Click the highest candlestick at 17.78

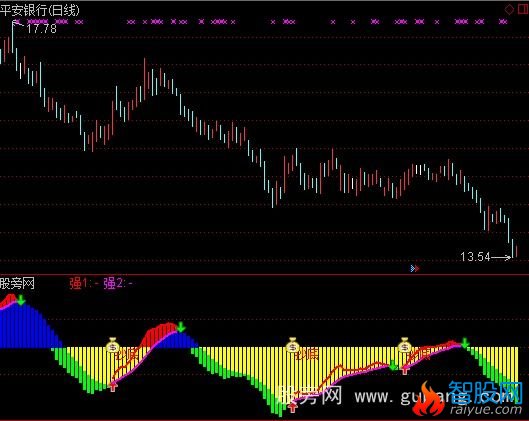(x=12, y=37)
